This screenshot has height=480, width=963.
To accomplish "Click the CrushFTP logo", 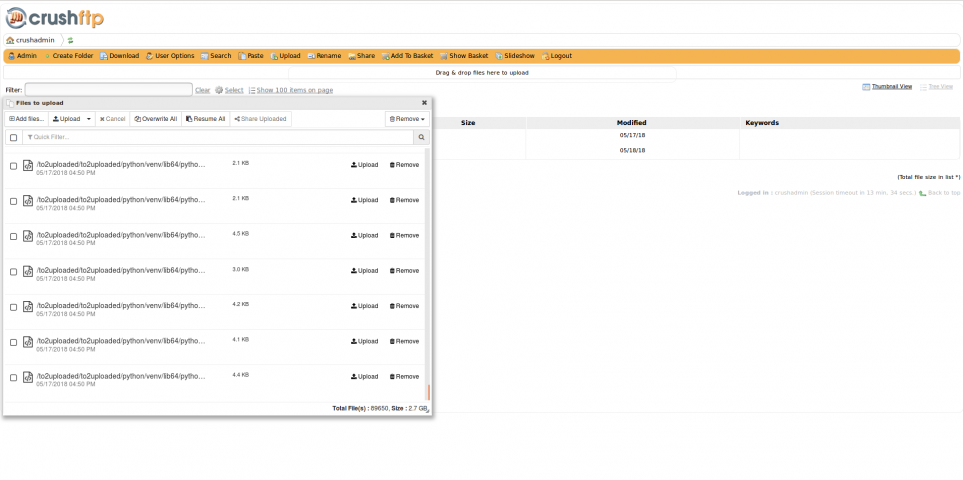I will [x=55, y=18].
